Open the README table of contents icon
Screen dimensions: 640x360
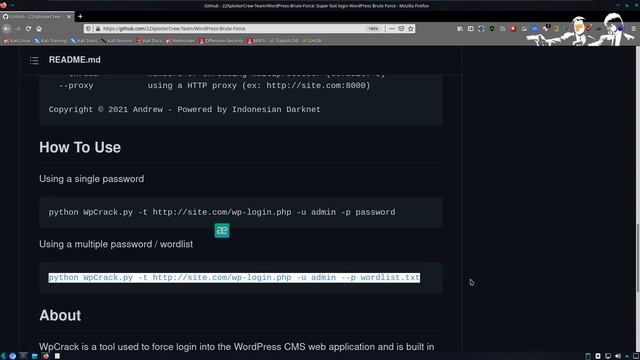pyautogui.click(x=34, y=60)
